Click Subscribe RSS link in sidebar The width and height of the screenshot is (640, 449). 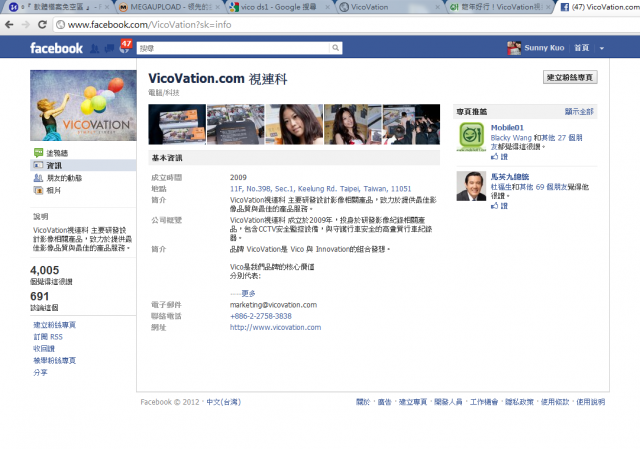pos(48,337)
